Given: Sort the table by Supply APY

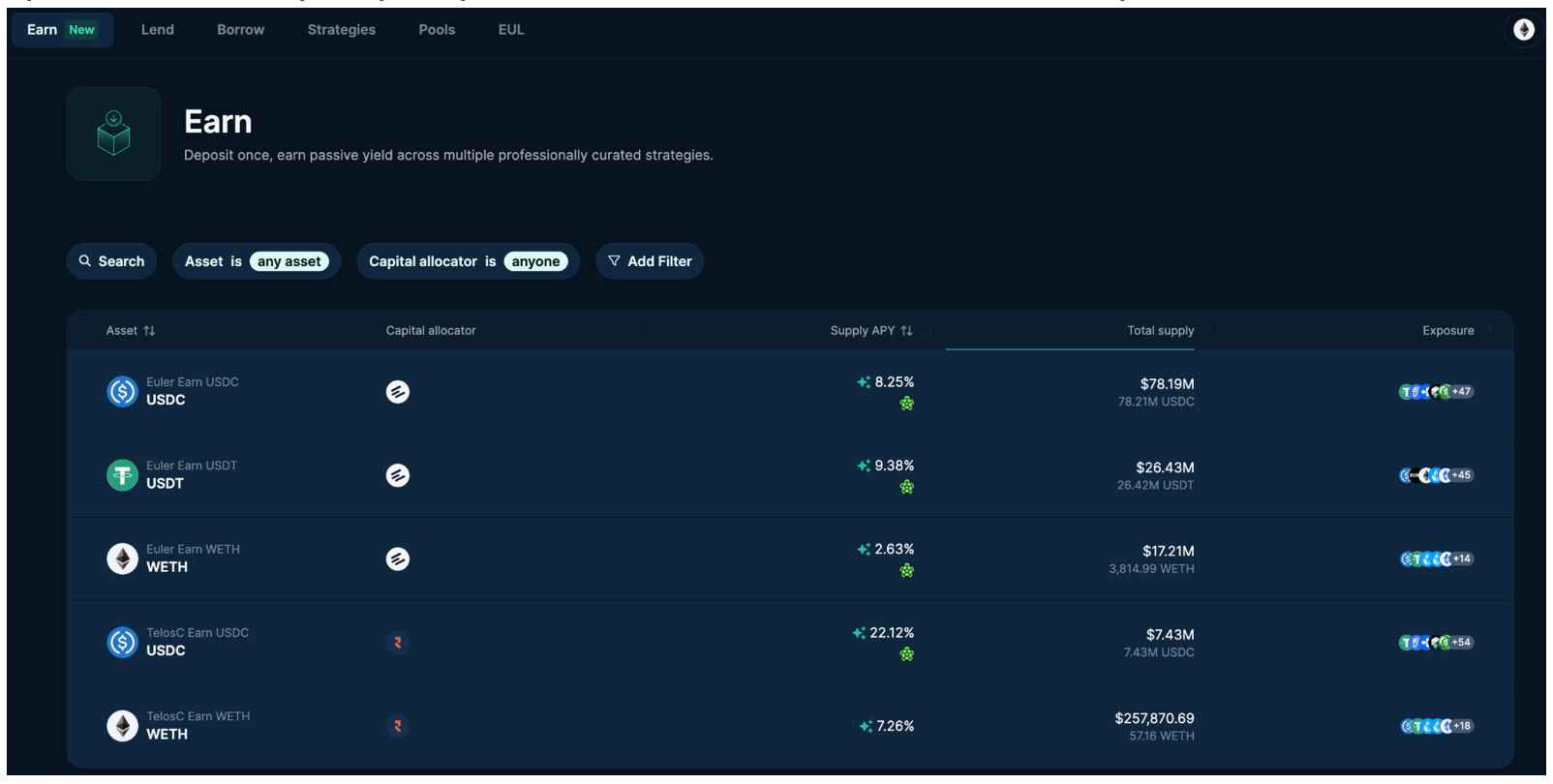Looking at the screenshot, I should pyautogui.click(x=870, y=331).
